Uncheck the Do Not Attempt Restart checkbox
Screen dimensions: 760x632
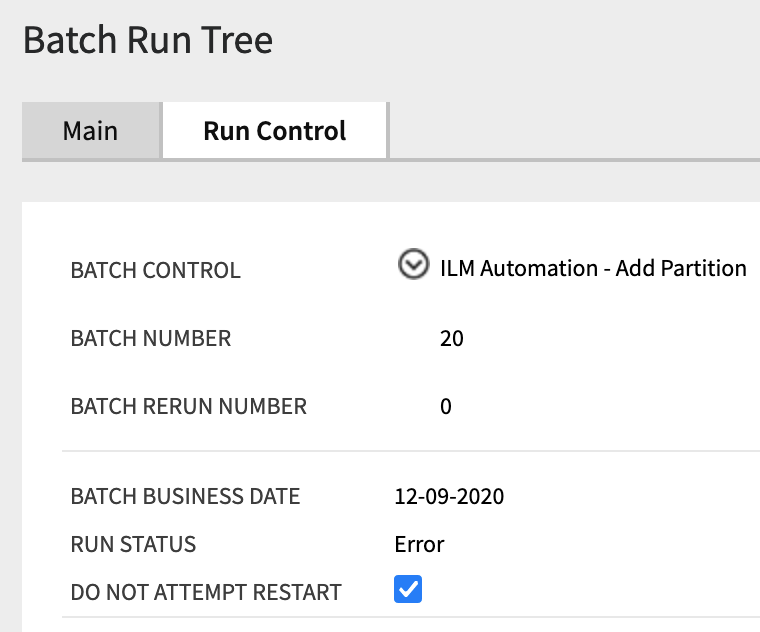pos(408,590)
